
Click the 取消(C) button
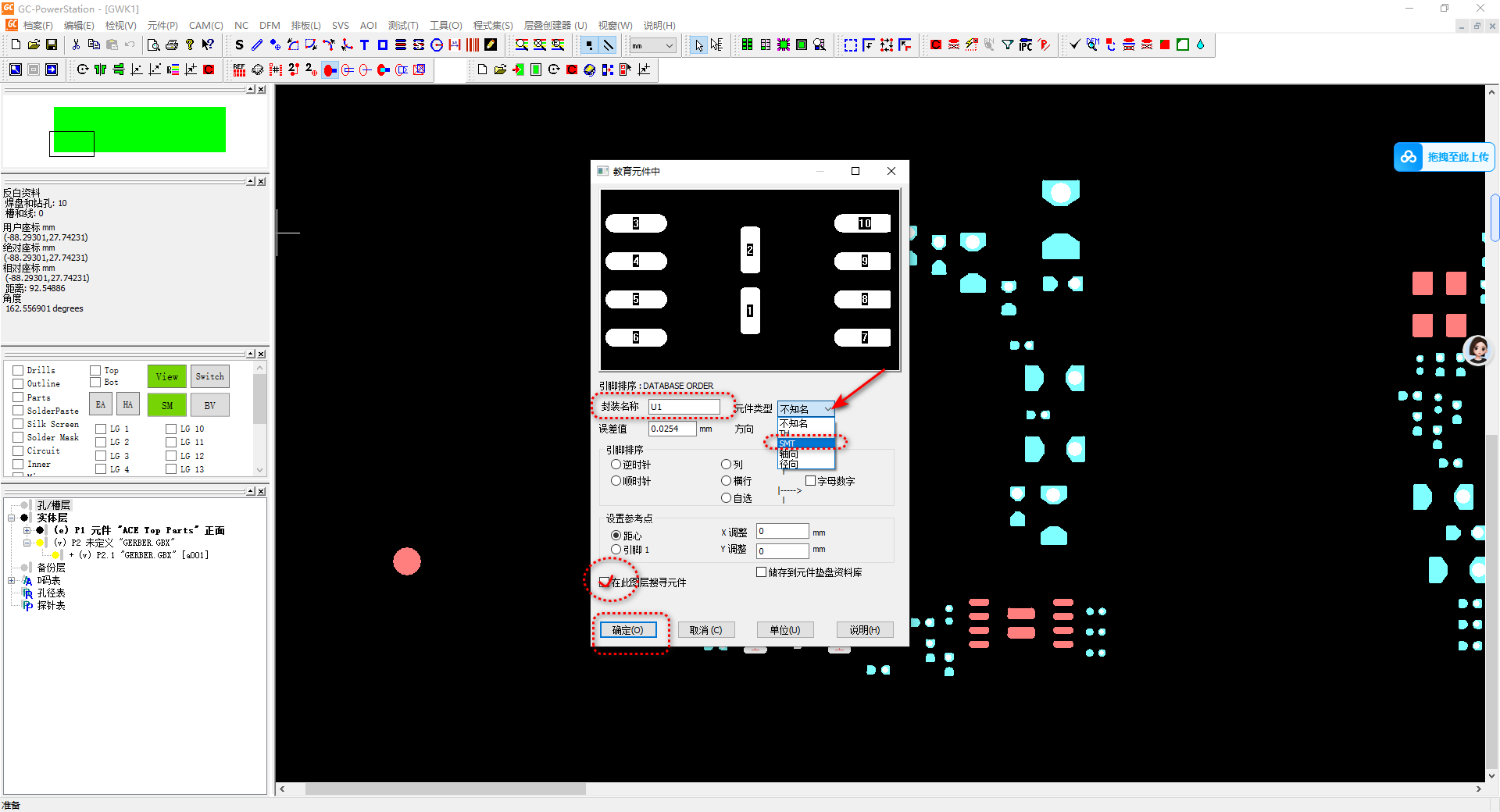tap(706, 630)
